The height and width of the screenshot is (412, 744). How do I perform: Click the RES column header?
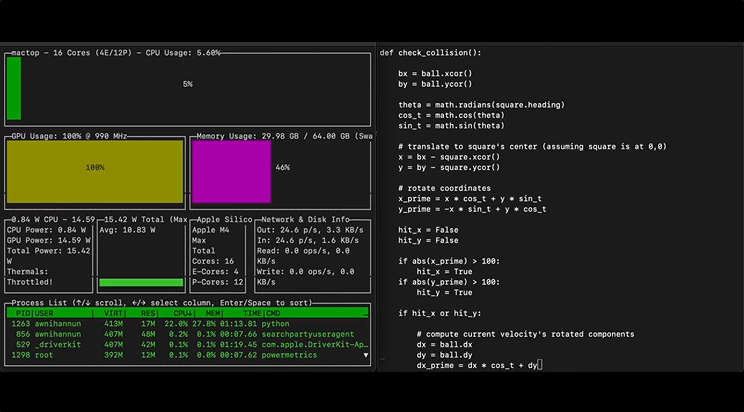pos(148,313)
